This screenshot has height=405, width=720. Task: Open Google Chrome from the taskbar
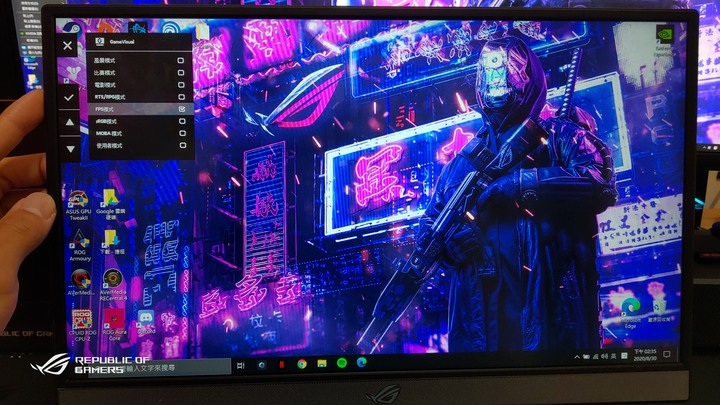click(x=302, y=364)
